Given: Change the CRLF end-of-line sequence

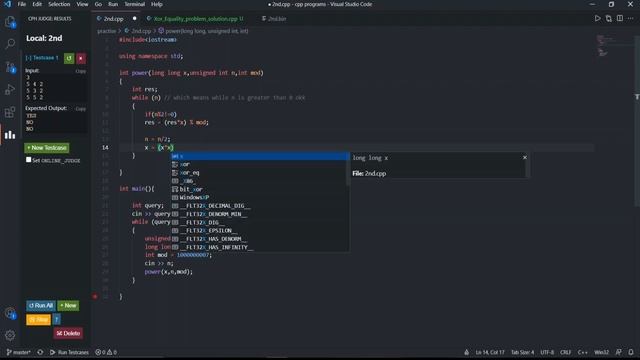Looking at the screenshot, I should (x=565, y=352).
